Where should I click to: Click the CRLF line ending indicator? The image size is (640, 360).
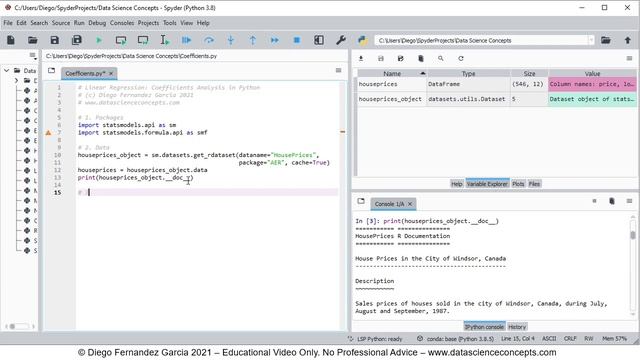pyautogui.click(x=570, y=339)
